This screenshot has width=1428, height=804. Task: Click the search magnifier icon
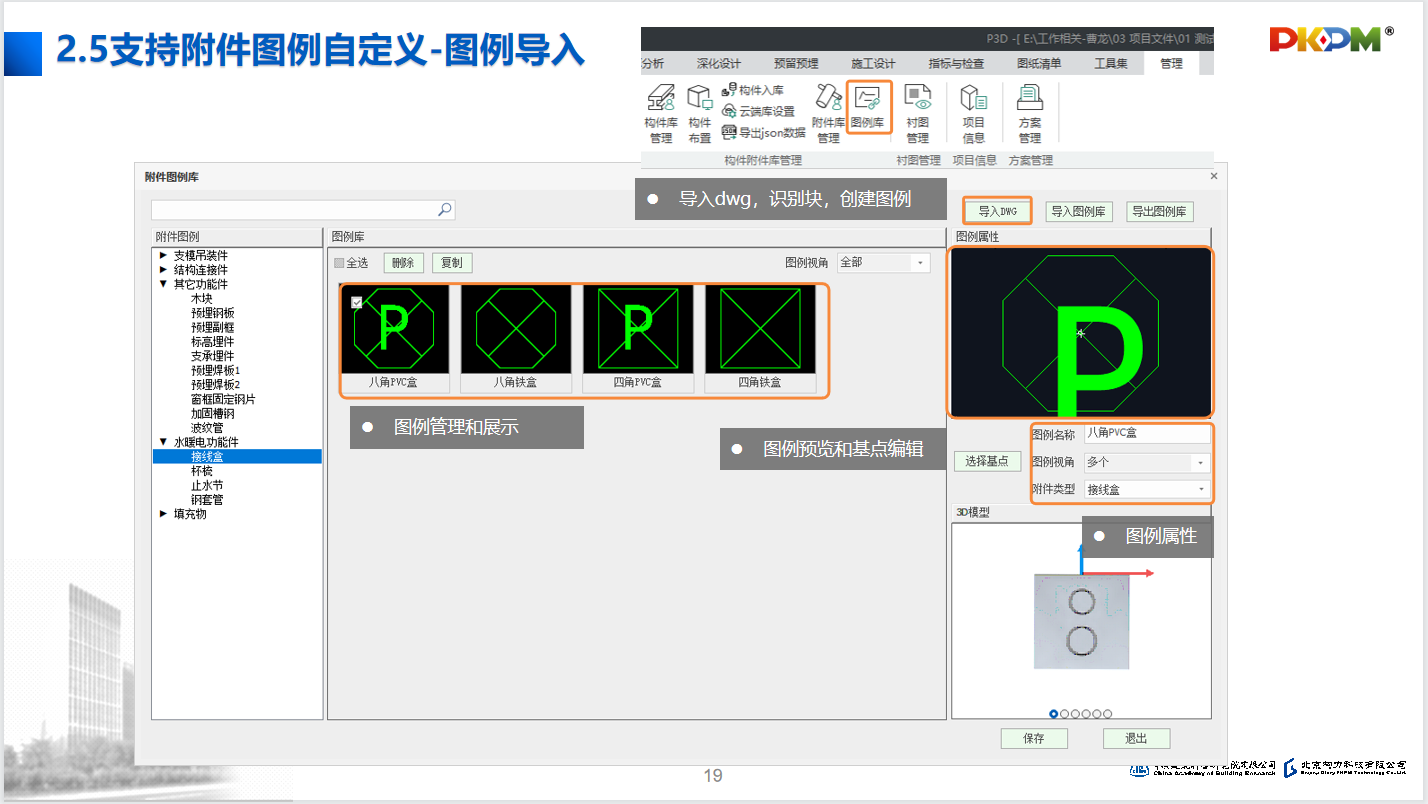(445, 209)
